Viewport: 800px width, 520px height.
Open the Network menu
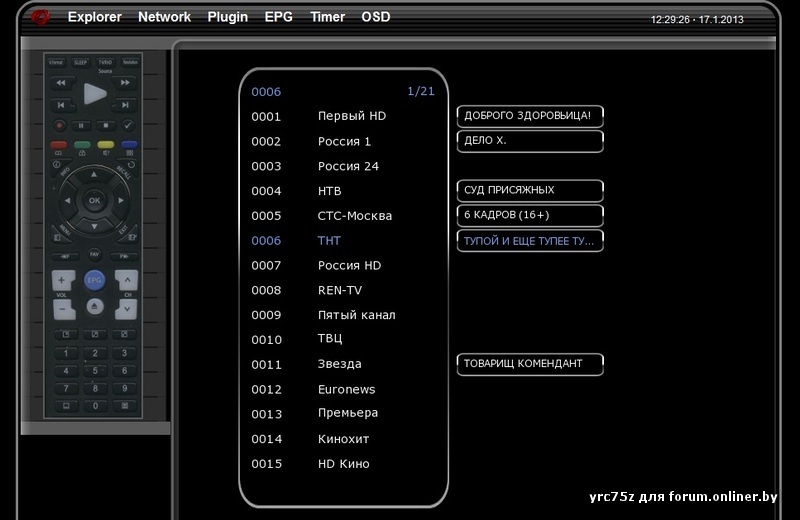[164, 17]
